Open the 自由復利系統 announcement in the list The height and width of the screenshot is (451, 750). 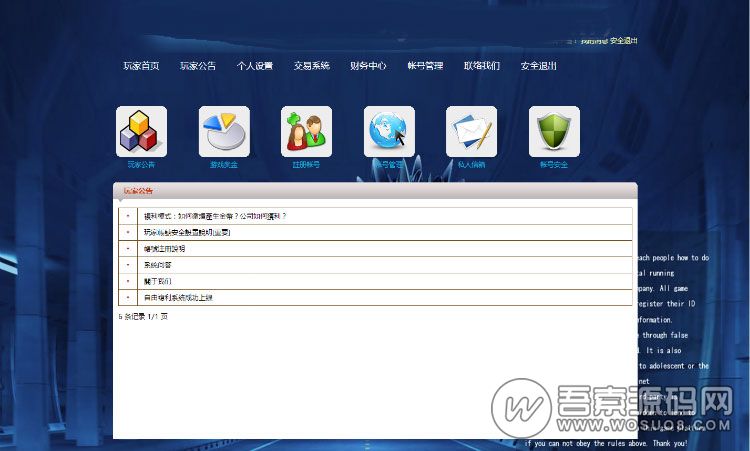click(x=179, y=298)
